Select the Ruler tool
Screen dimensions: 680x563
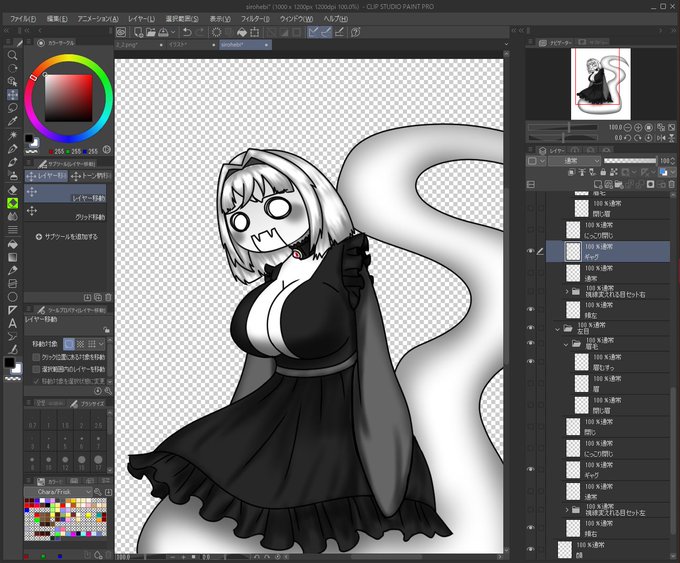[x=13, y=310]
